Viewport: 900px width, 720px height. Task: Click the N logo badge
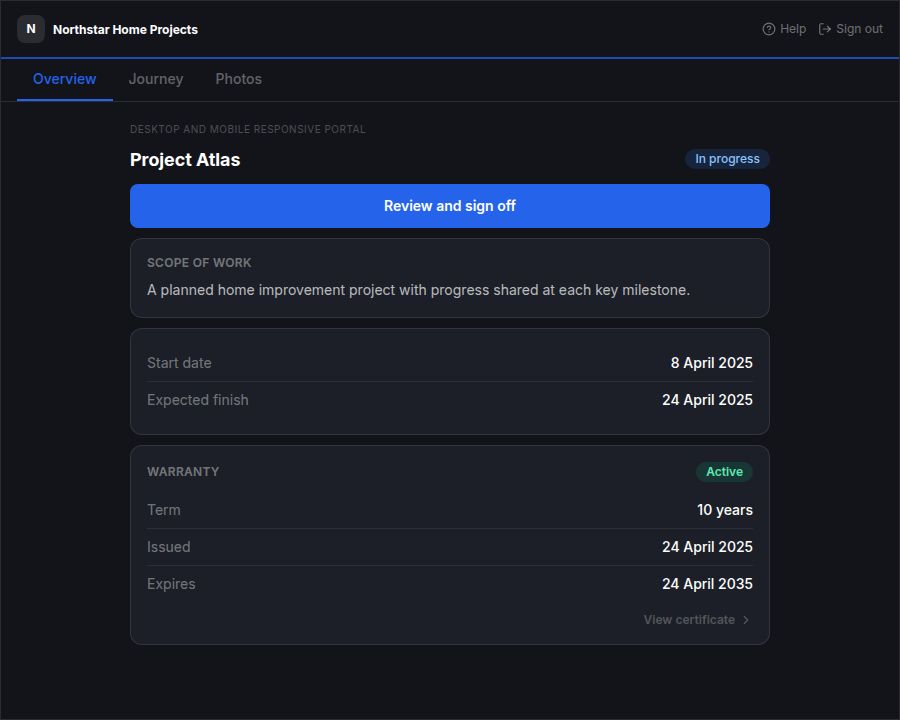pos(31,29)
